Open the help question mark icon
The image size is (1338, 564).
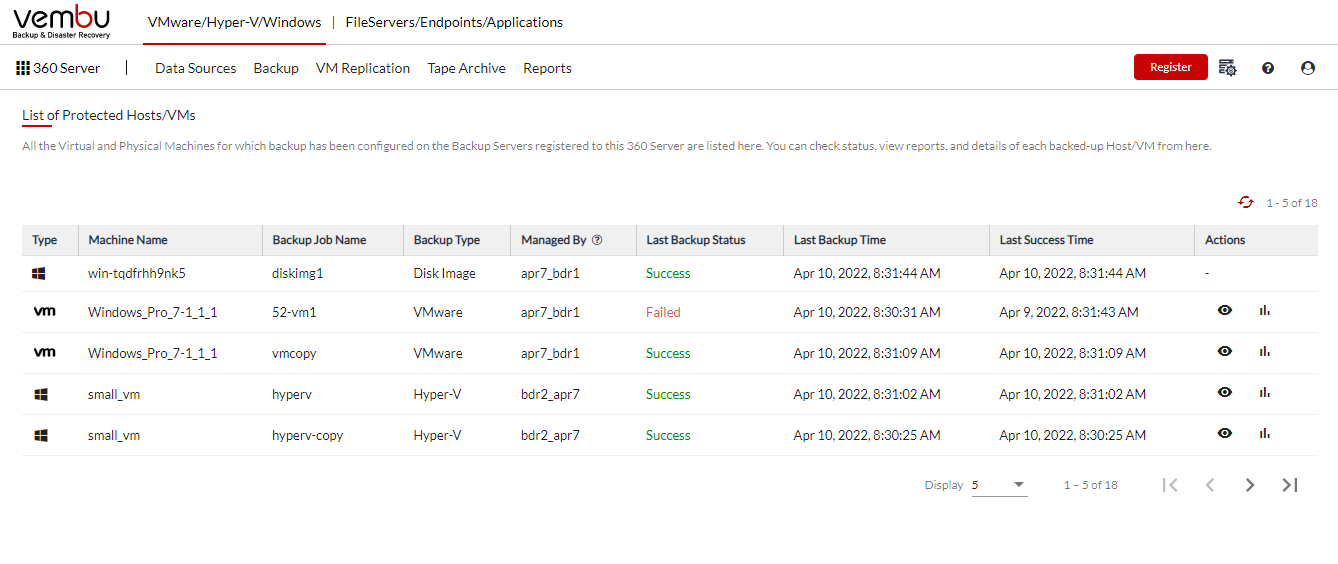point(1268,68)
